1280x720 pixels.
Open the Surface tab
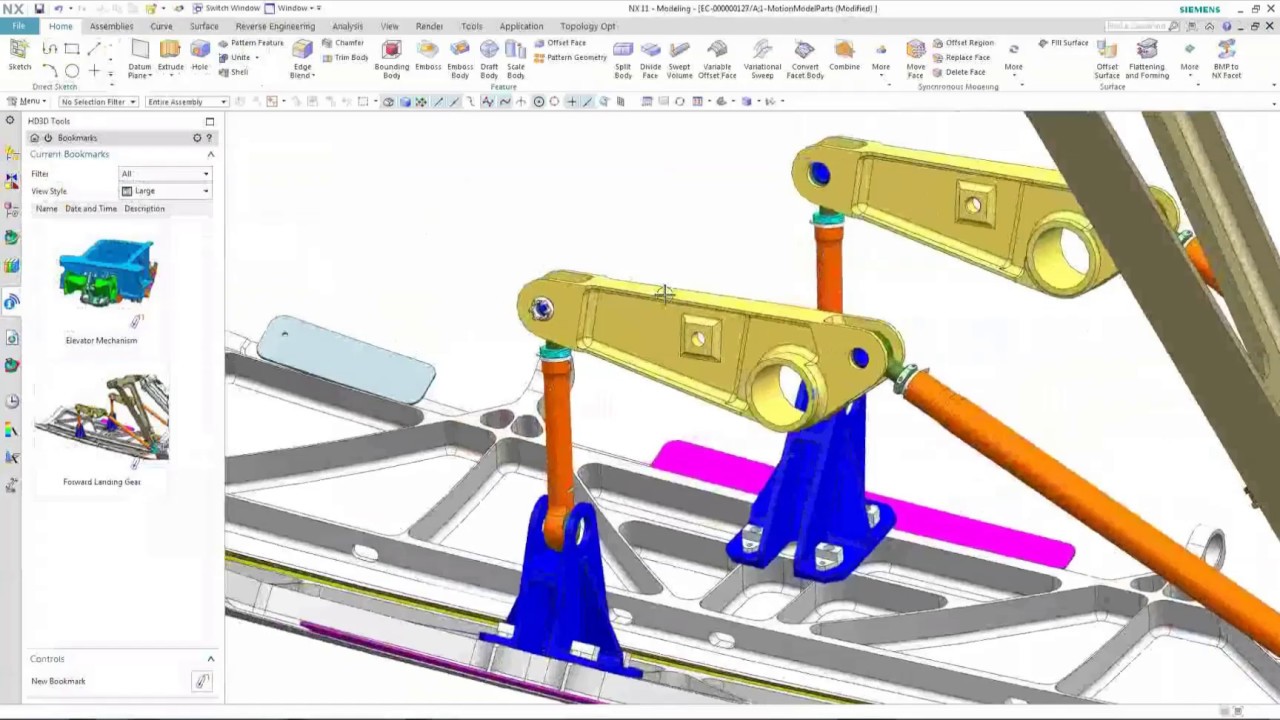point(204,26)
